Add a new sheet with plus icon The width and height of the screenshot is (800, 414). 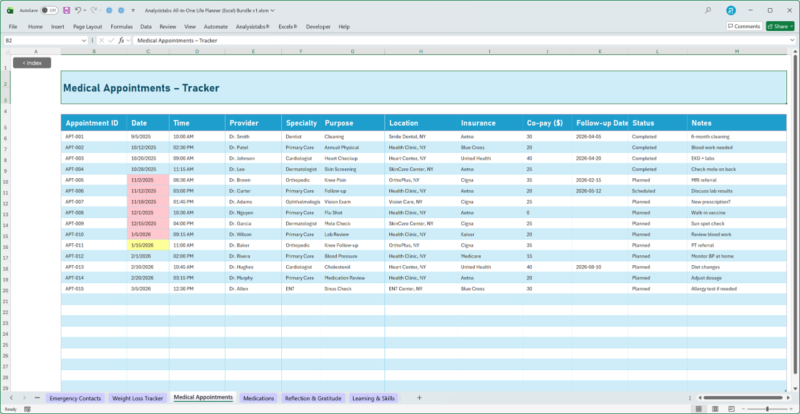tap(419, 398)
